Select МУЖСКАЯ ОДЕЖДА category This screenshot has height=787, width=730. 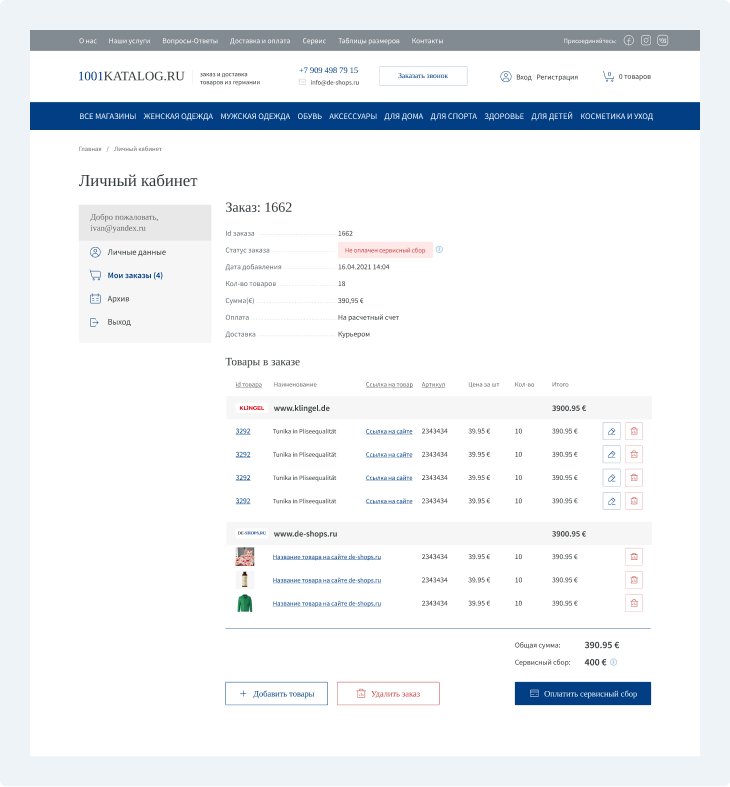tap(255, 116)
